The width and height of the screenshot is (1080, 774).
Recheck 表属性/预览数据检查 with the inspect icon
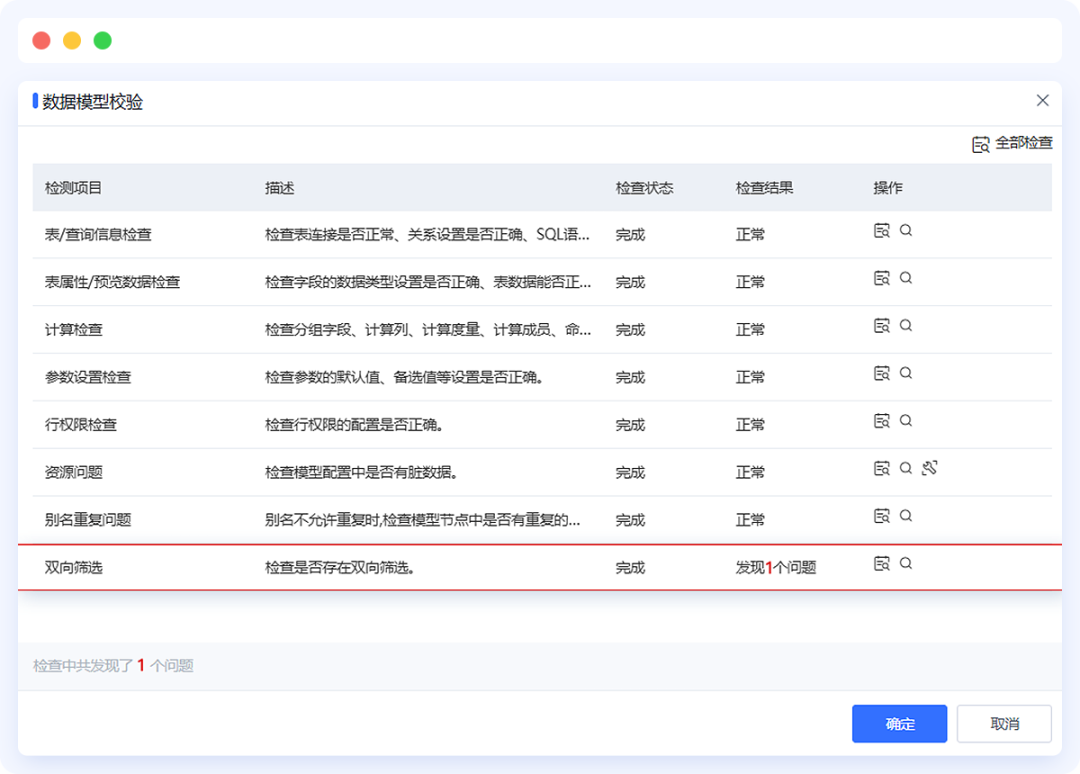(x=882, y=278)
